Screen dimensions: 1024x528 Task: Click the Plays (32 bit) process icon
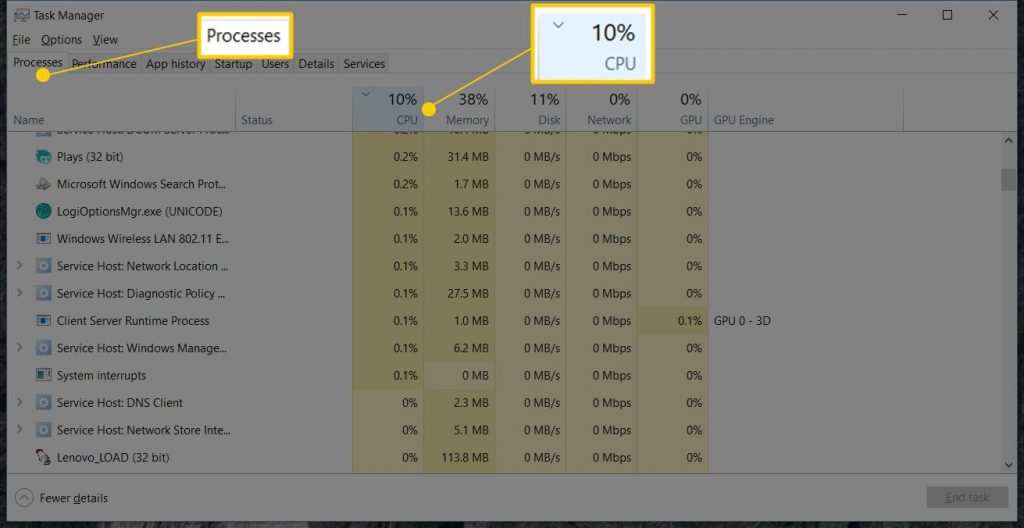[x=44, y=157]
